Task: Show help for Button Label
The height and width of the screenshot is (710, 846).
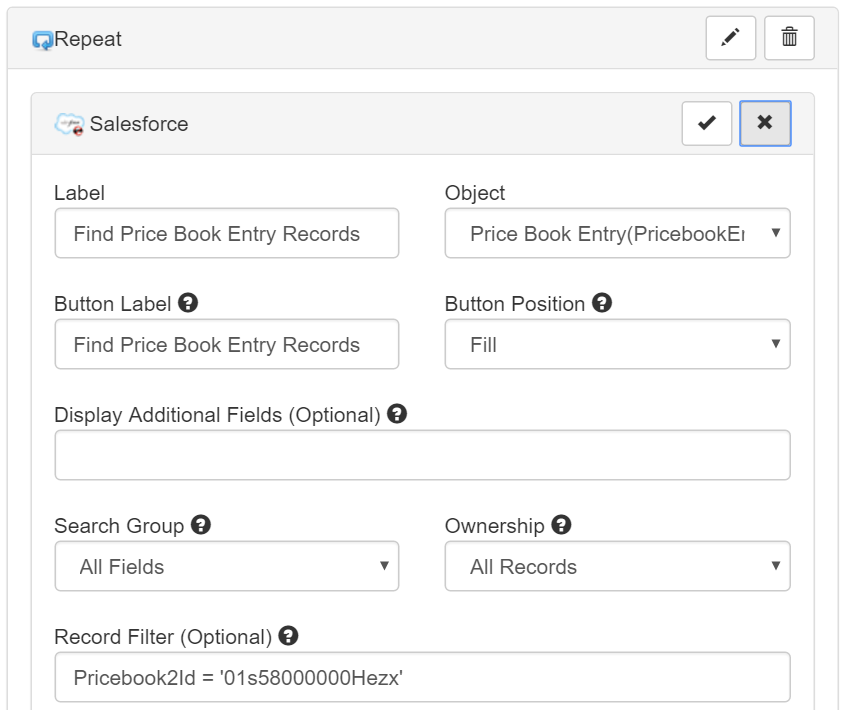Action: [188, 303]
